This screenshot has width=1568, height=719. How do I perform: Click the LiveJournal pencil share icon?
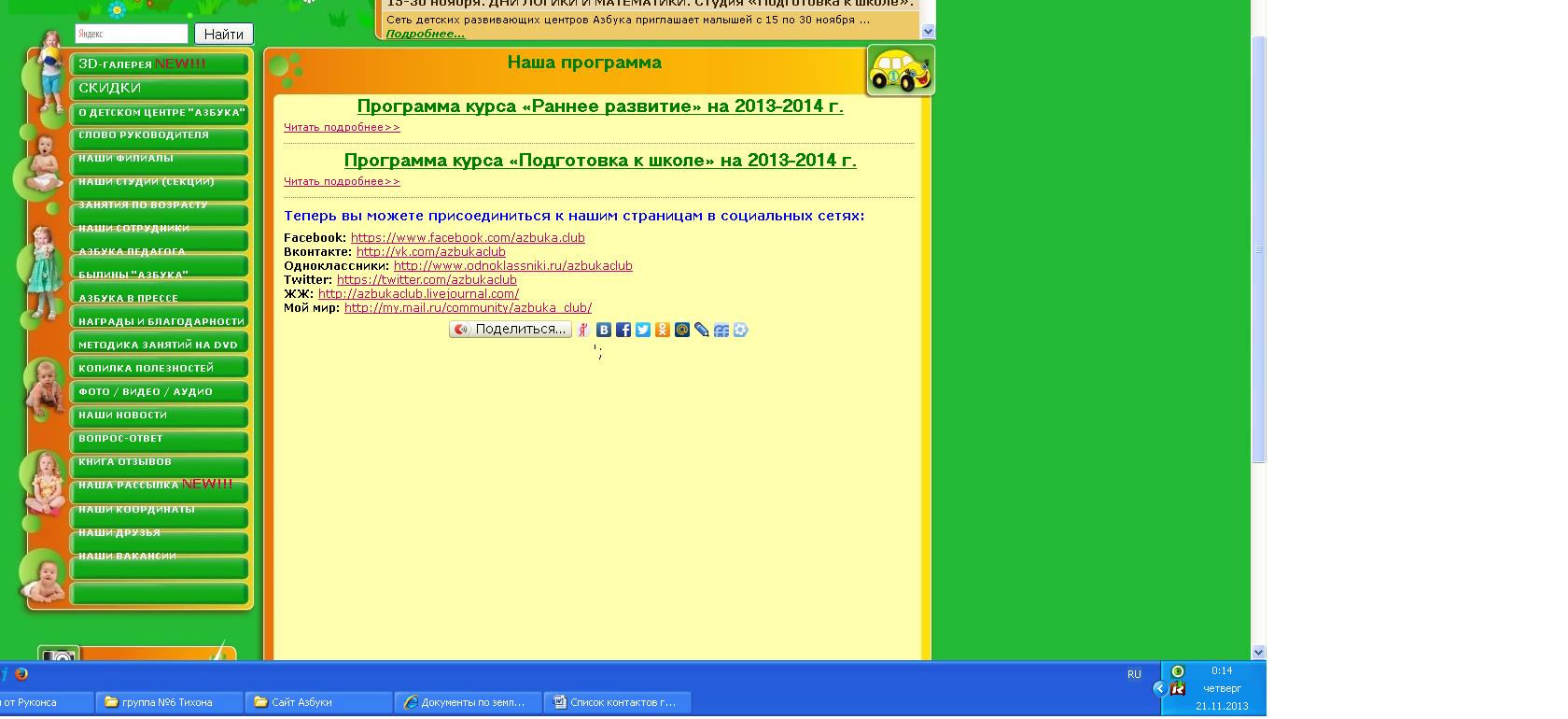click(702, 330)
